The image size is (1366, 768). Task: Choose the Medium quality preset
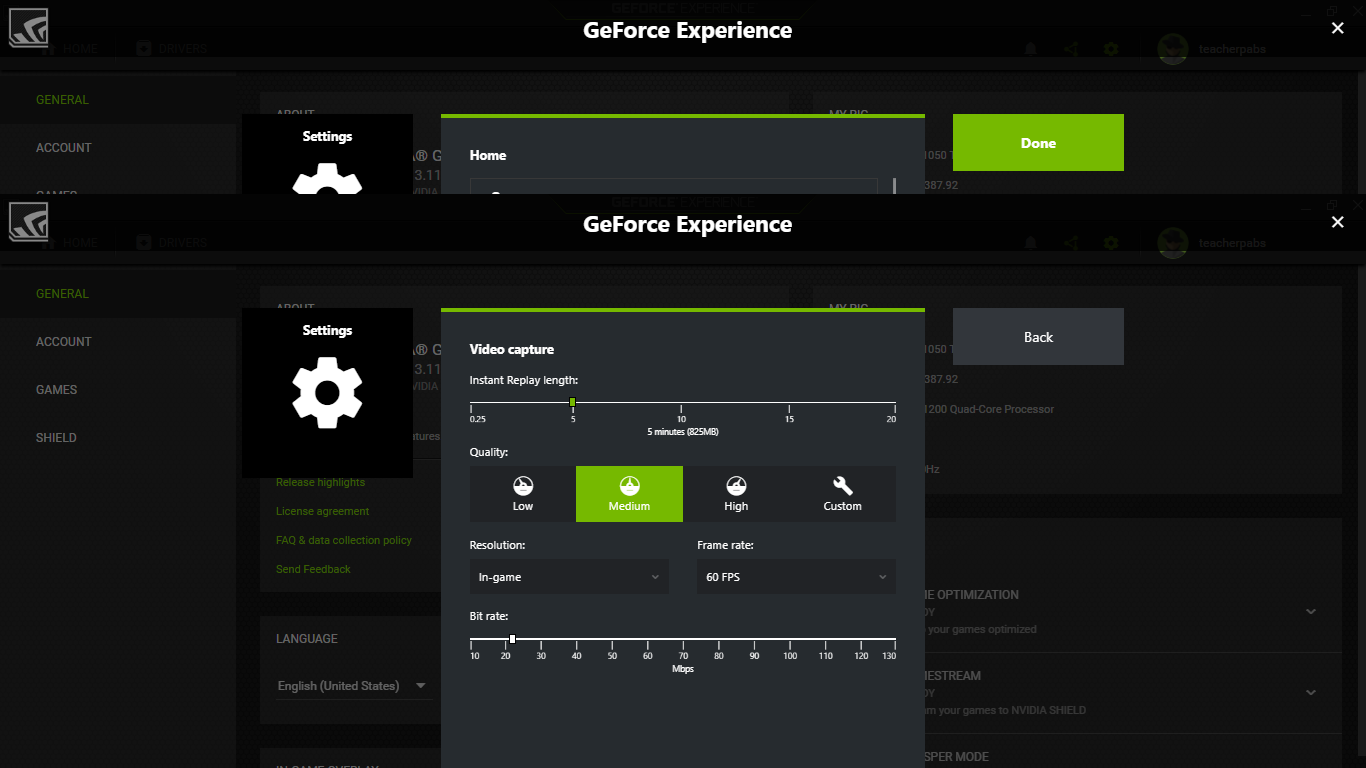point(629,494)
